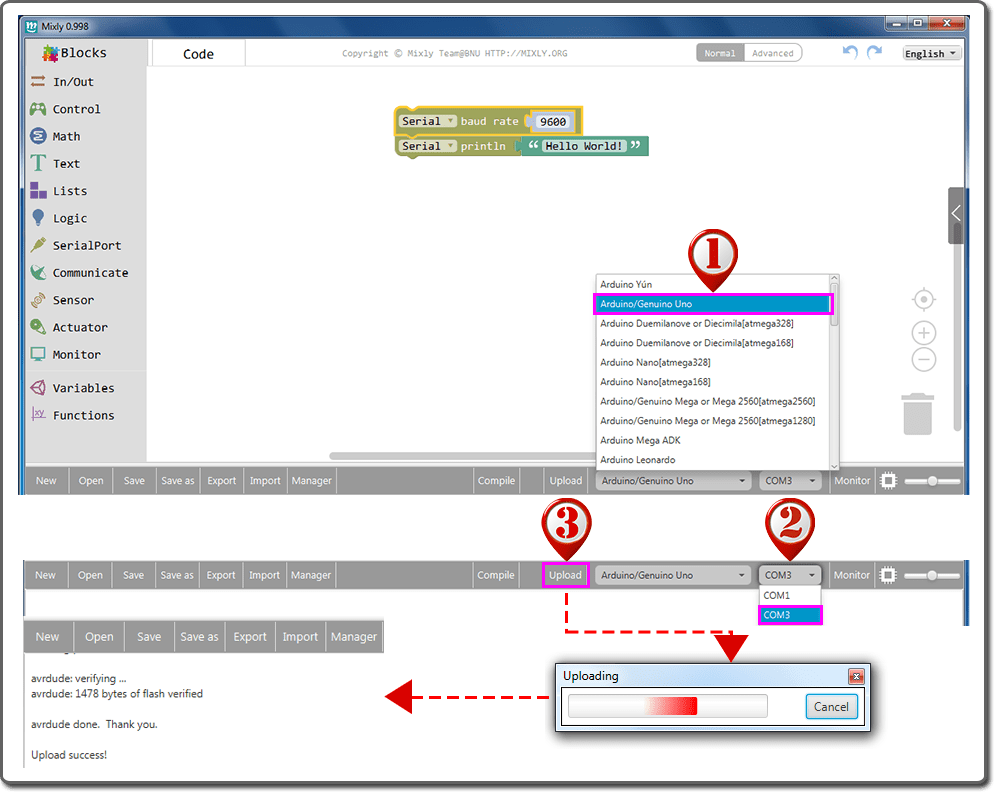Zoom in with the plus icon

click(x=923, y=333)
